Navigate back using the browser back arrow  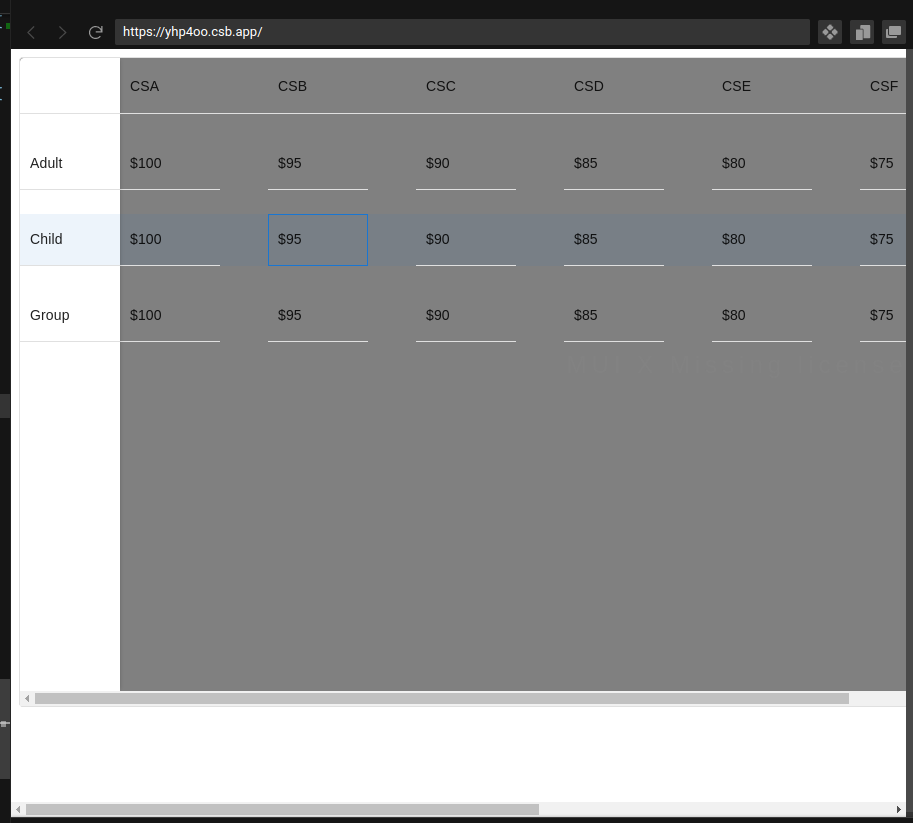click(x=31, y=31)
